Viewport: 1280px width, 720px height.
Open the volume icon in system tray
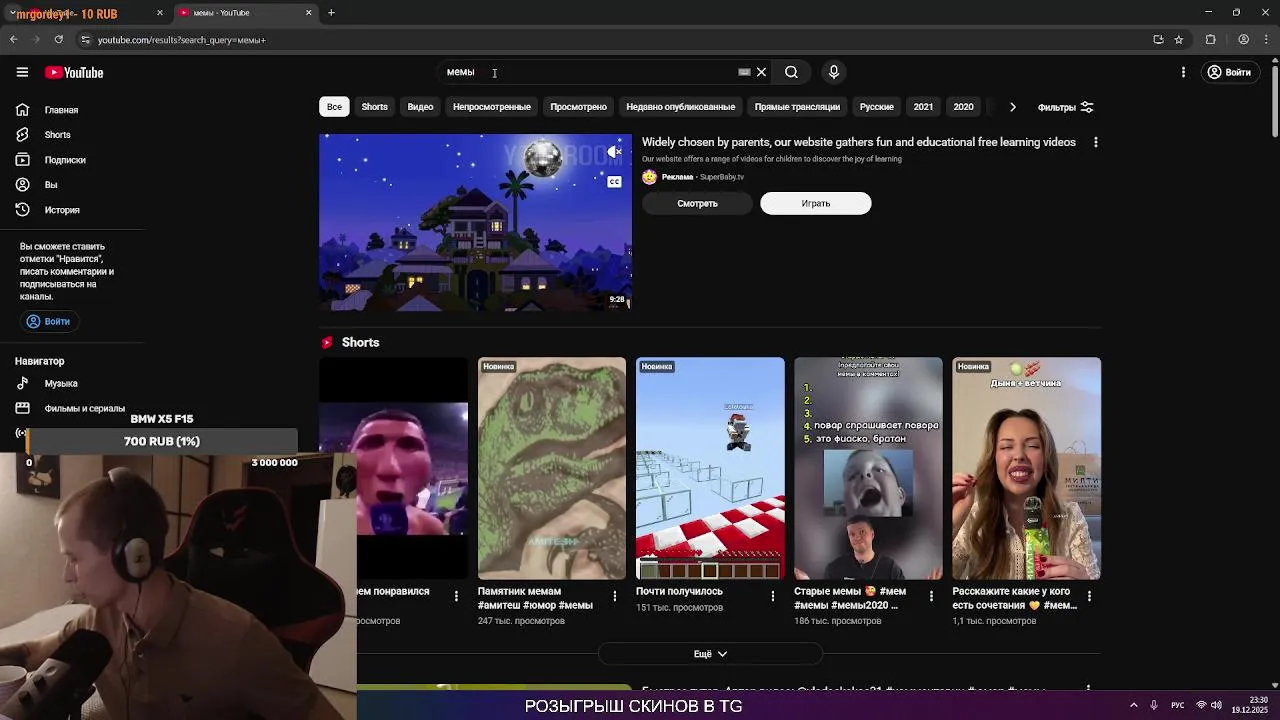click(x=1217, y=705)
